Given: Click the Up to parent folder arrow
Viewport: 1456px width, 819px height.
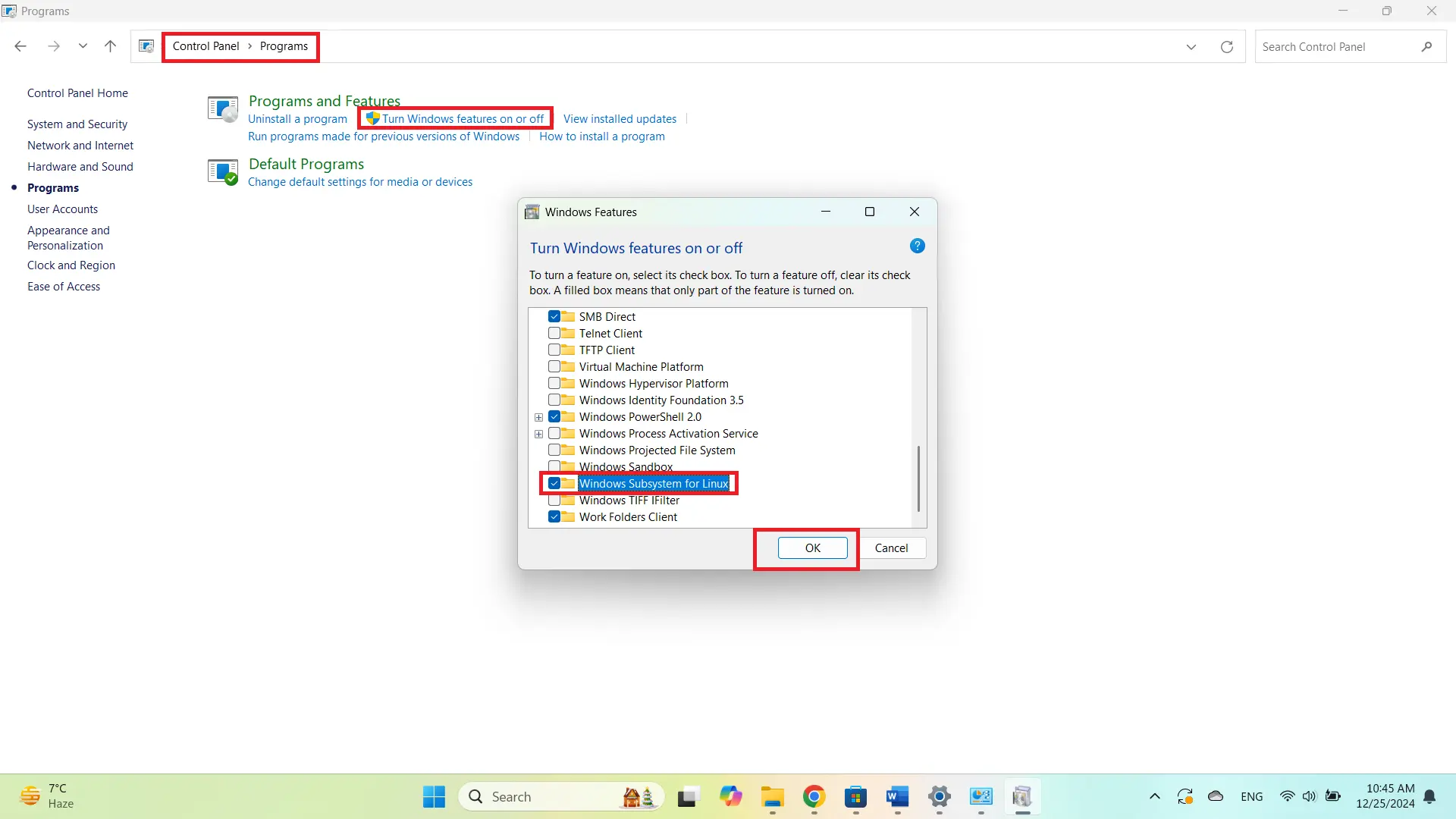Looking at the screenshot, I should (x=110, y=46).
